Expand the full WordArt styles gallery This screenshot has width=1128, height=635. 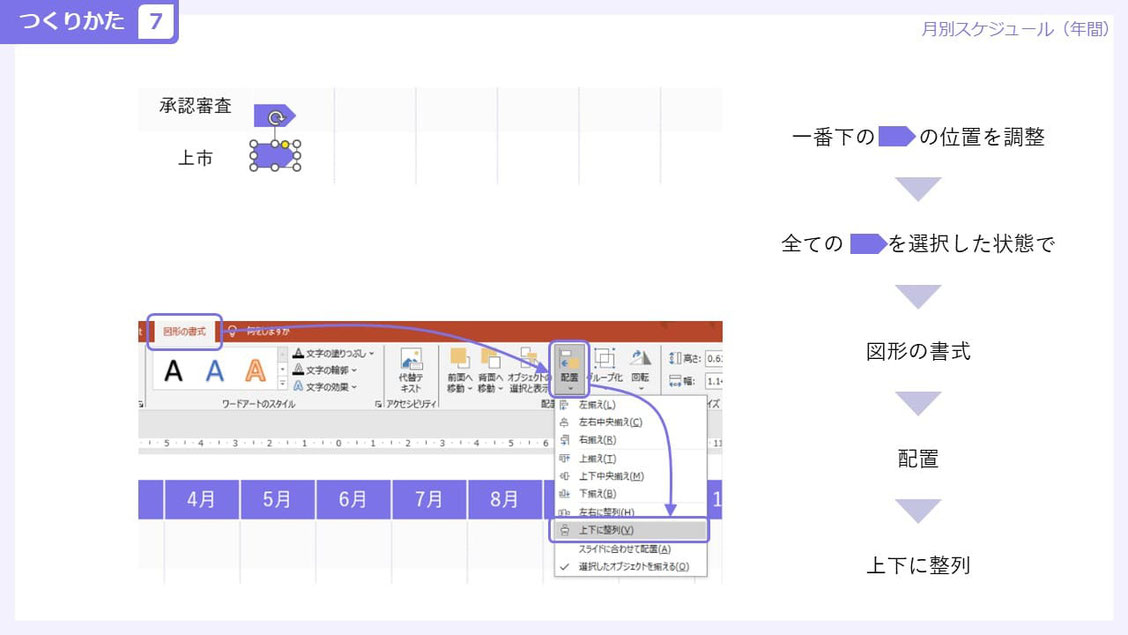click(282, 385)
